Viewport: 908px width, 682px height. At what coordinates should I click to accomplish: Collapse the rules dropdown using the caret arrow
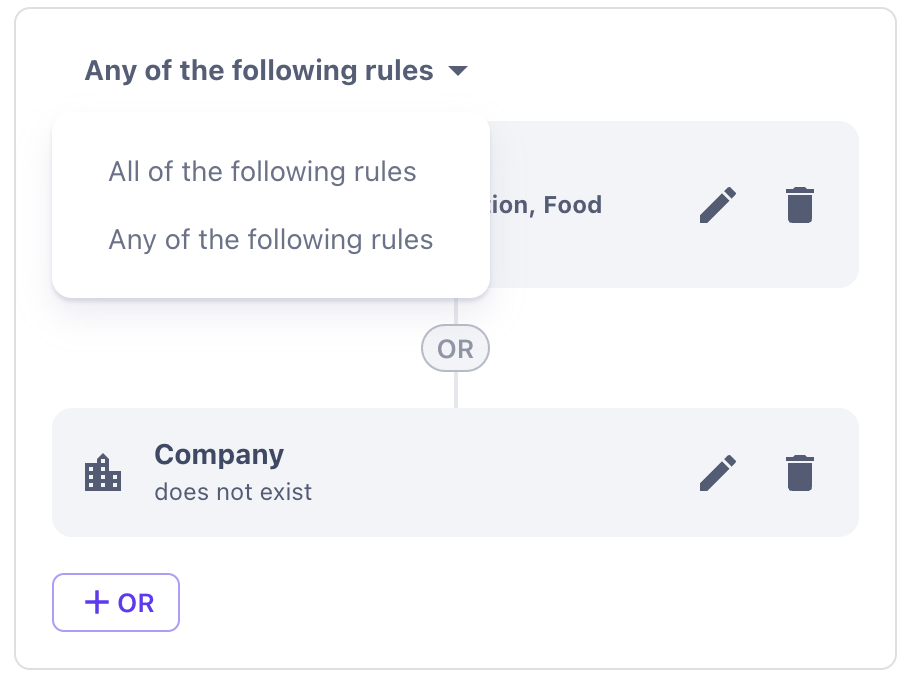458,72
